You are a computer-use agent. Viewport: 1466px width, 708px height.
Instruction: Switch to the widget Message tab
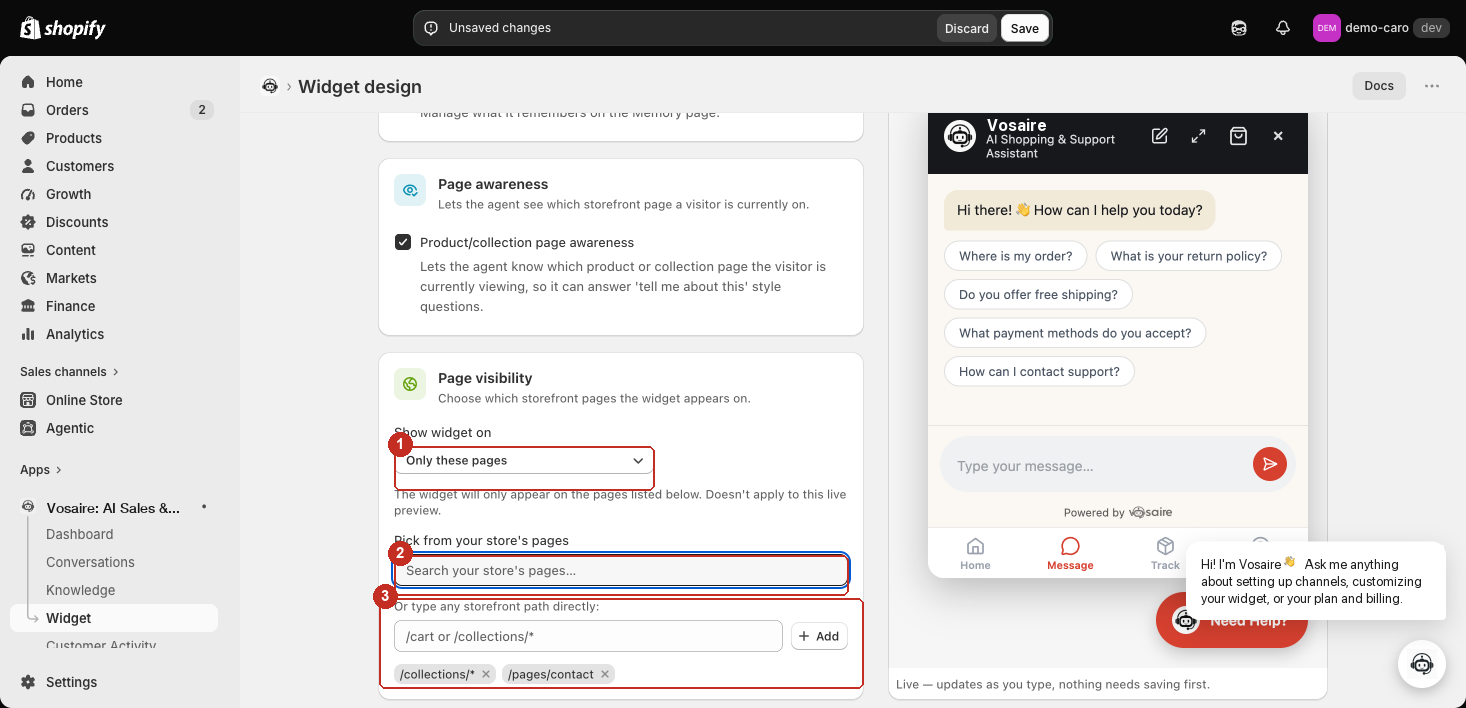[x=1070, y=552]
